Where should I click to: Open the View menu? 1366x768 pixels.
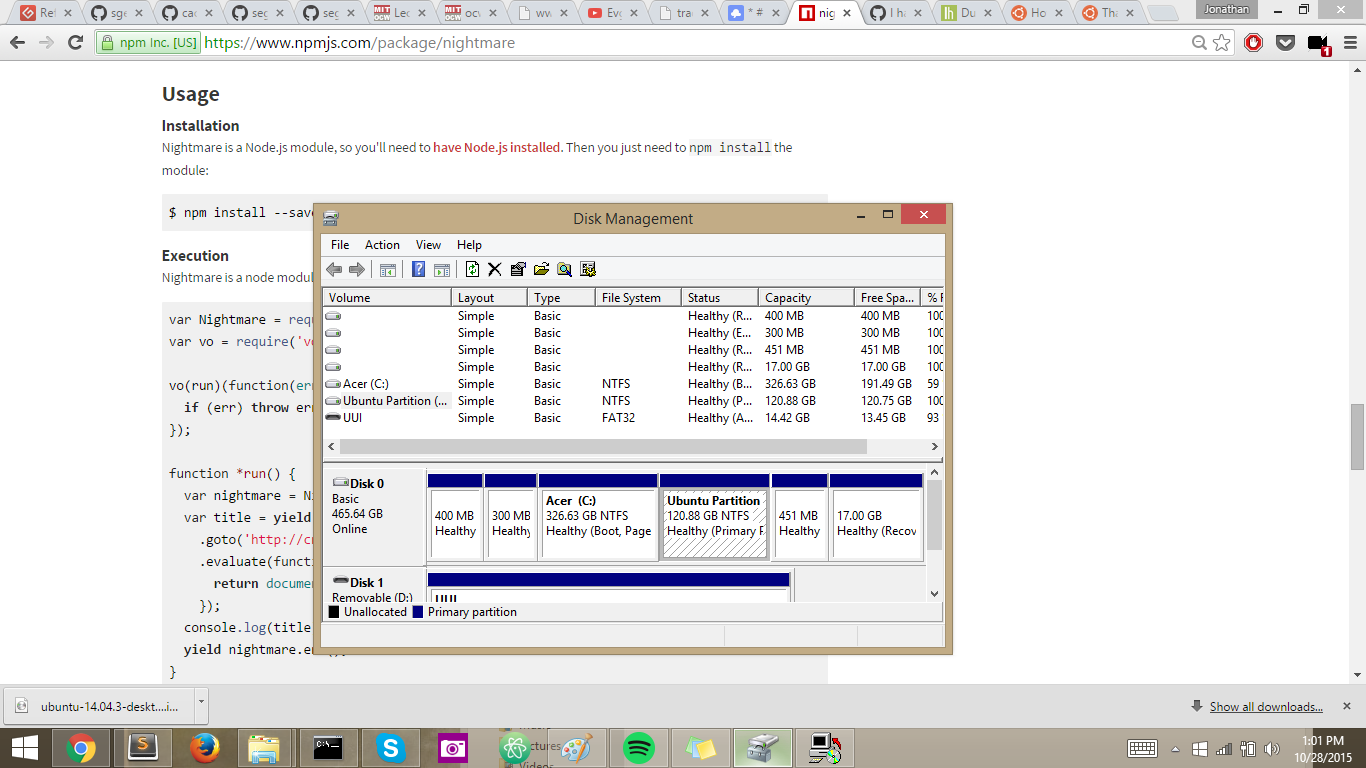[x=428, y=245]
